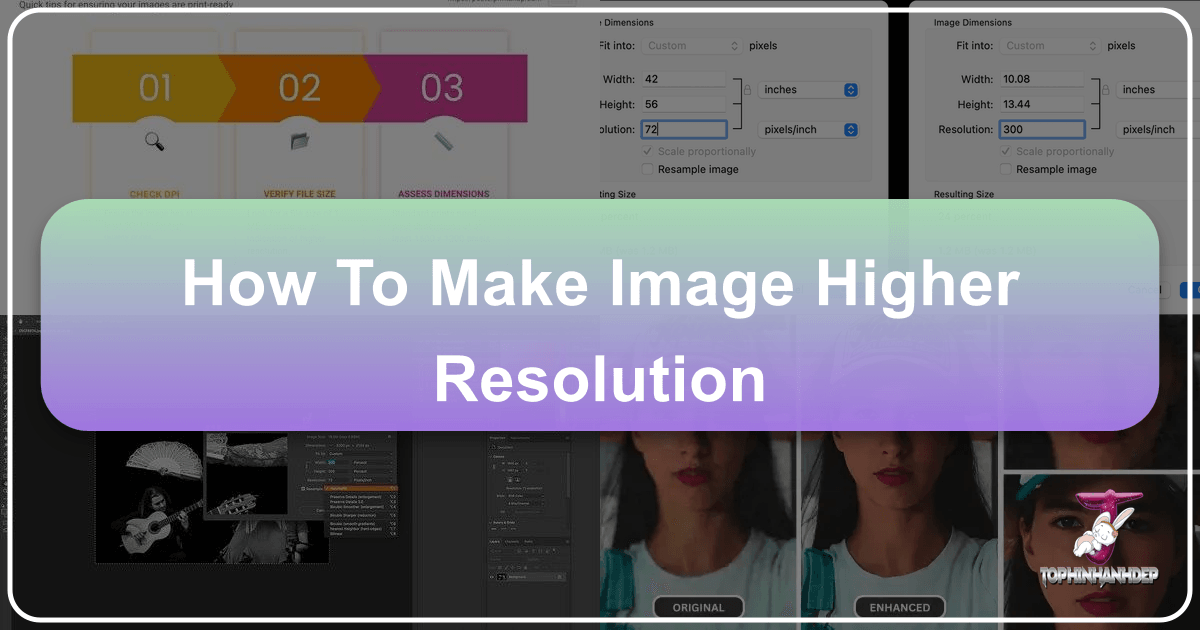The image size is (1200, 630).
Task: Select the ENHANCED label on the portrait
Action: pos(899,607)
